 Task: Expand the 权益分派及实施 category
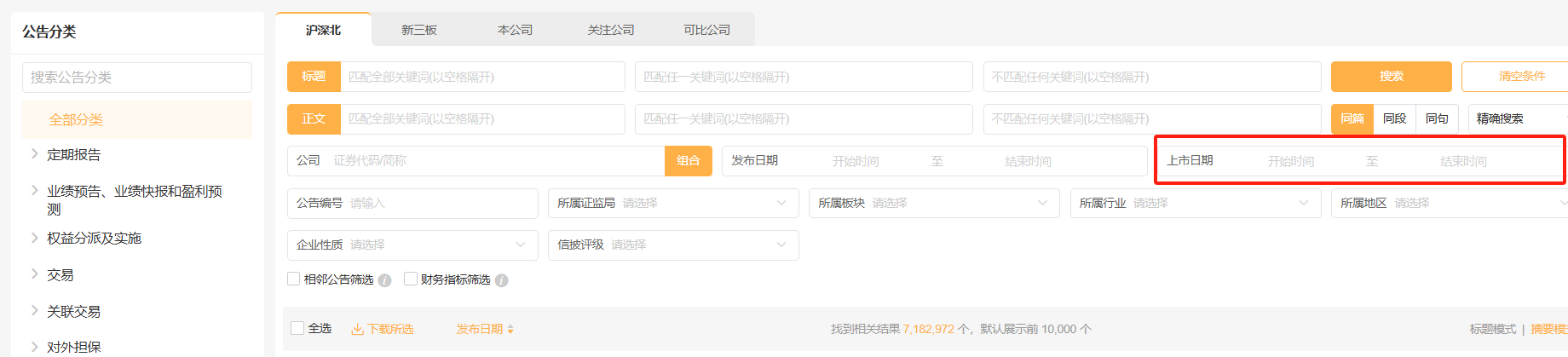coord(34,238)
